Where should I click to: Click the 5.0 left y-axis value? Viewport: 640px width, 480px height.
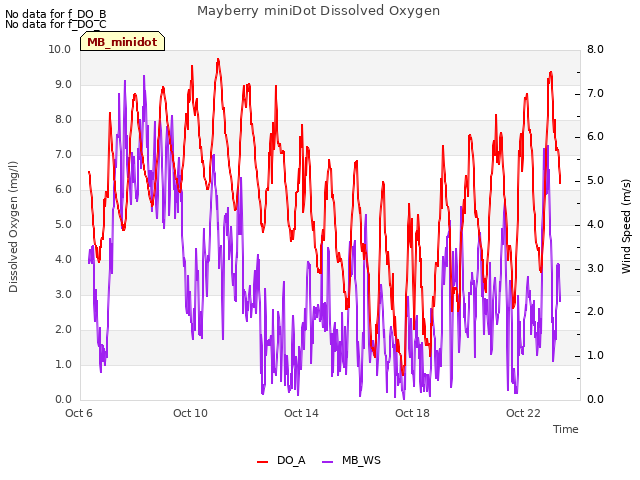[63, 224]
